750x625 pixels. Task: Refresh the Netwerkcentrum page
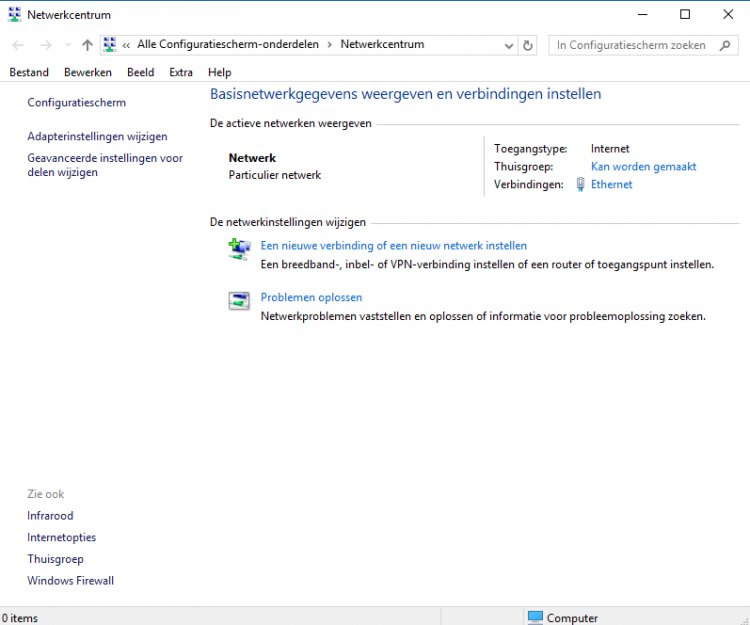coord(528,45)
